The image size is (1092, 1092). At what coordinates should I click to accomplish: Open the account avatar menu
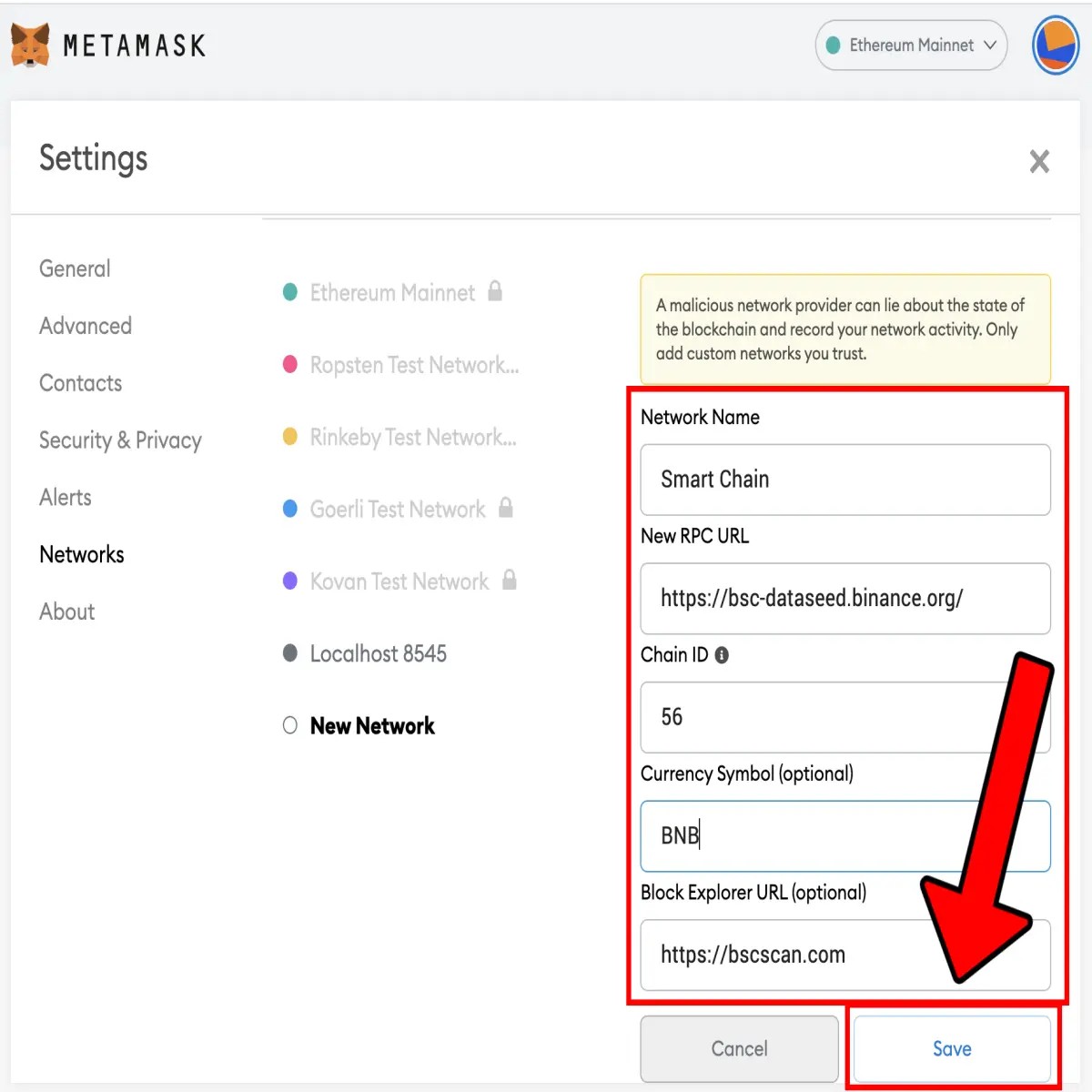[1056, 45]
